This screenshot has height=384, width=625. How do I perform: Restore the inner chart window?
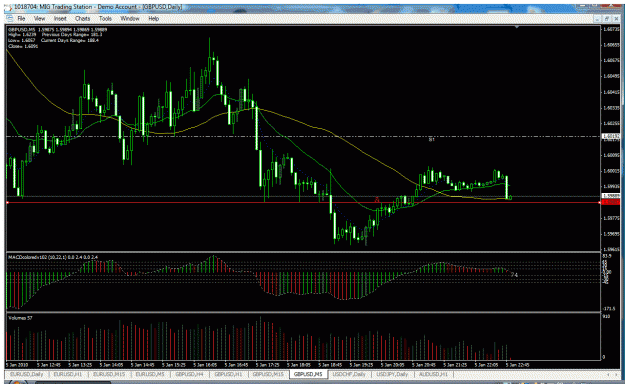[x=607, y=19]
